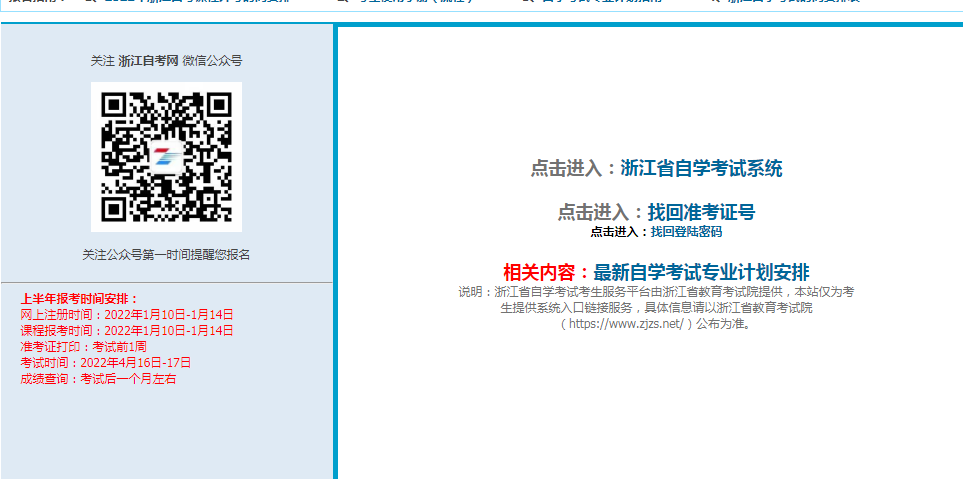Viewport: 963px width, 479px height.
Task: Click the 关注公众号第一时间提醒您报名 caption
Action: [x=166, y=255]
